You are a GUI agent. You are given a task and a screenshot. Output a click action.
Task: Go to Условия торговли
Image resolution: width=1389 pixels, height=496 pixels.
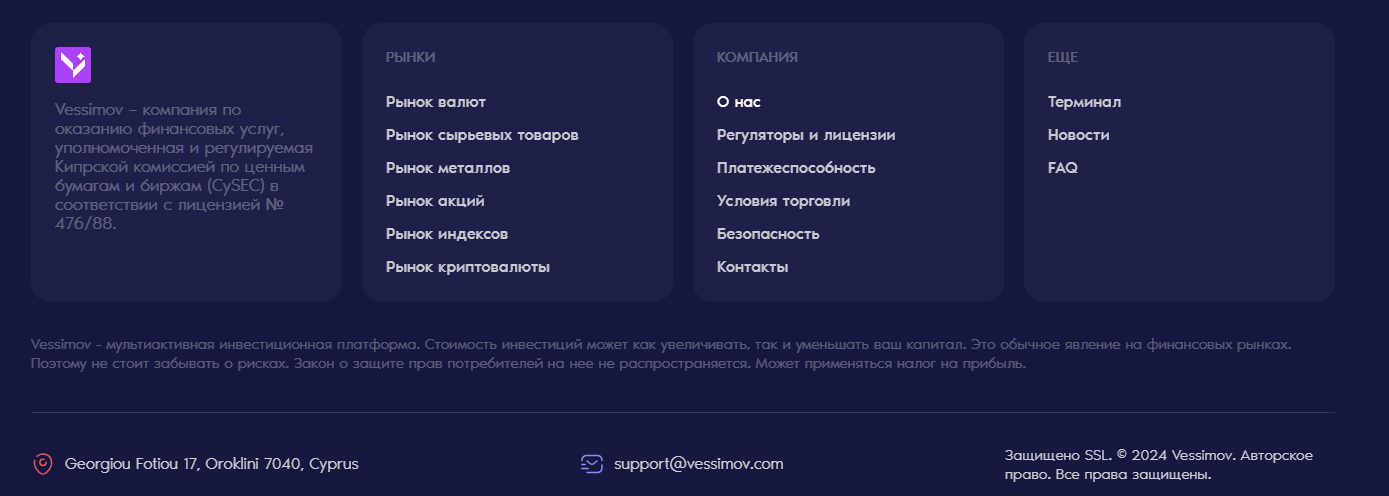click(783, 201)
